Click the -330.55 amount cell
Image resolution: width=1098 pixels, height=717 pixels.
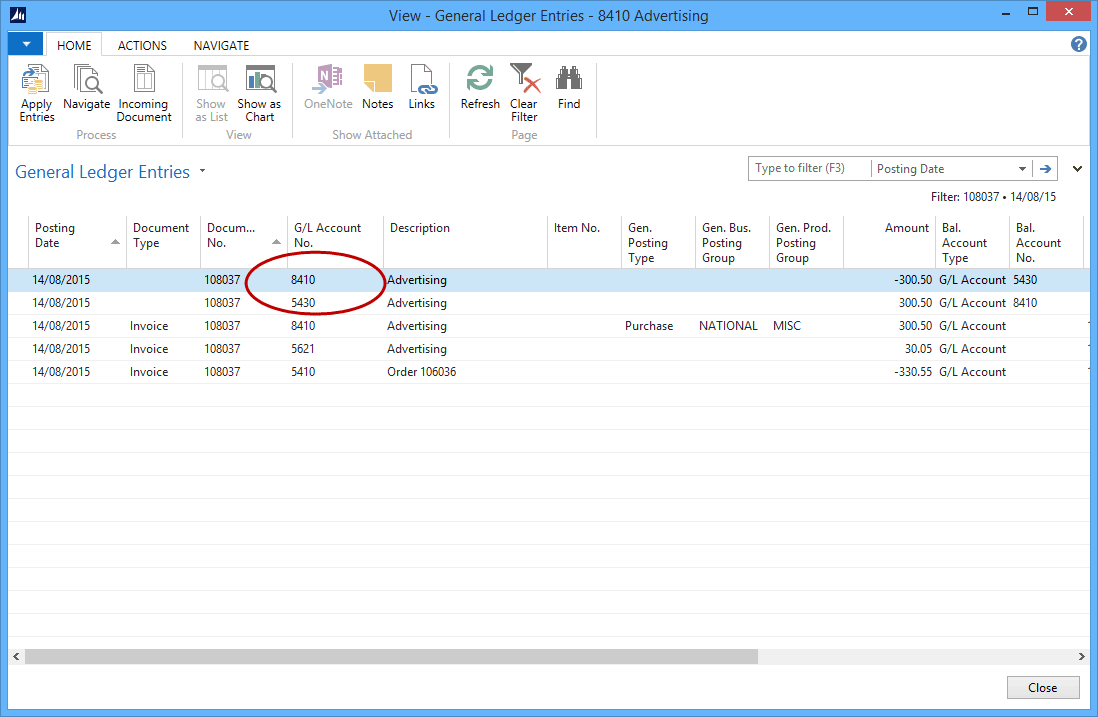coord(913,373)
